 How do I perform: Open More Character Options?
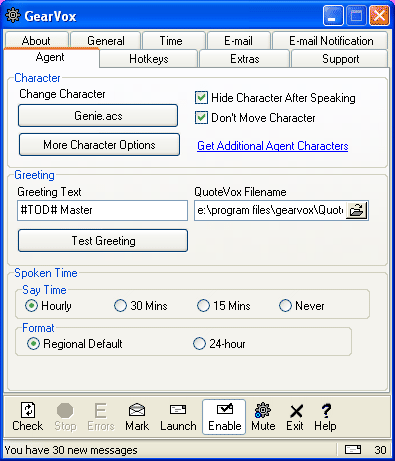[x=99, y=145]
